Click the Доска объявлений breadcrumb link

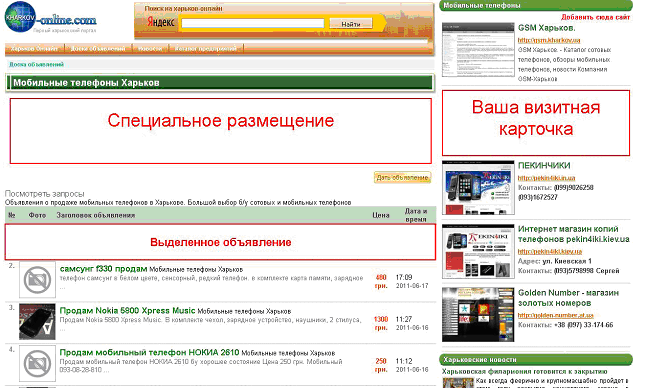[x=37, y=64]
